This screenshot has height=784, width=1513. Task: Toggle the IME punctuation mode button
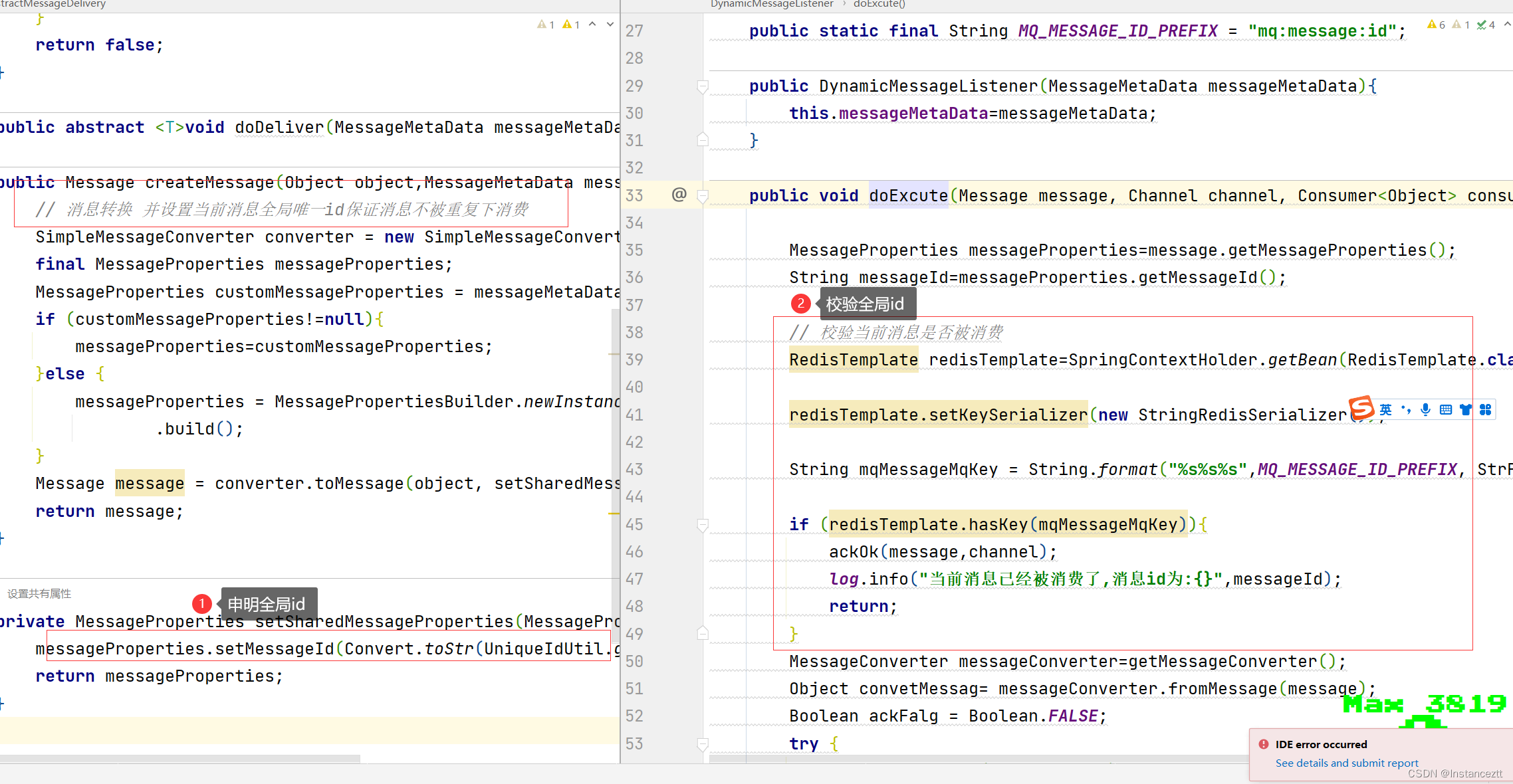click(1405, 410)
